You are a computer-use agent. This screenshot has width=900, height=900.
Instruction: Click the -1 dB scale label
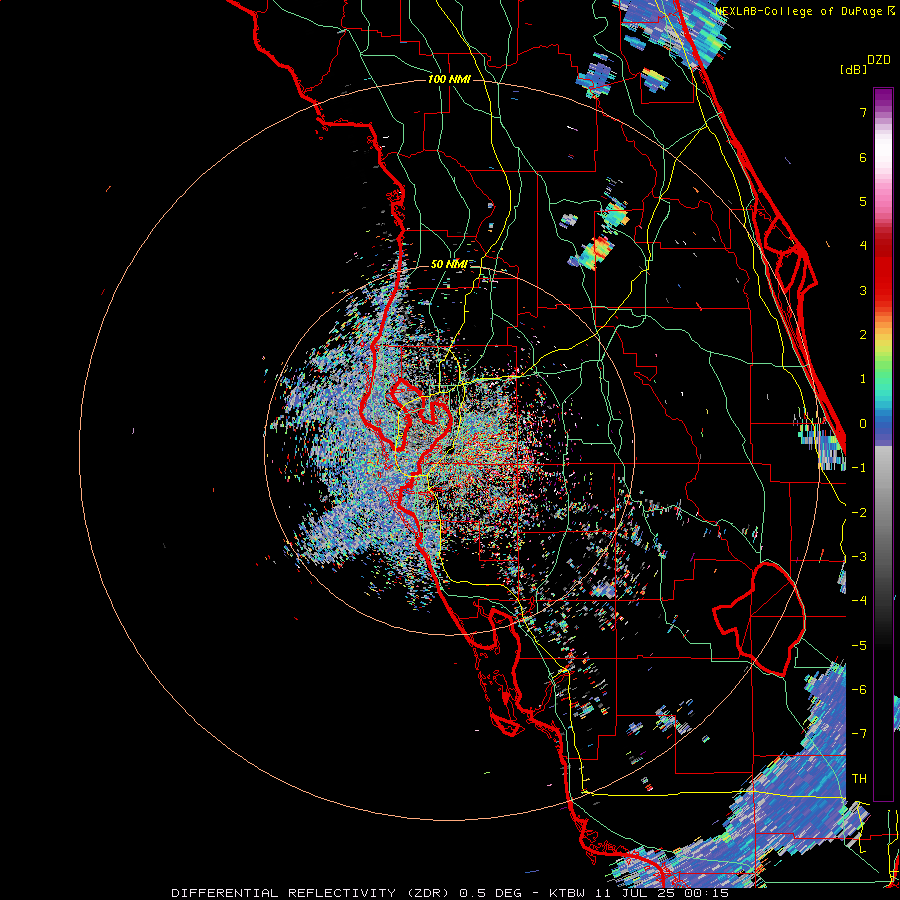pos(859,468)
